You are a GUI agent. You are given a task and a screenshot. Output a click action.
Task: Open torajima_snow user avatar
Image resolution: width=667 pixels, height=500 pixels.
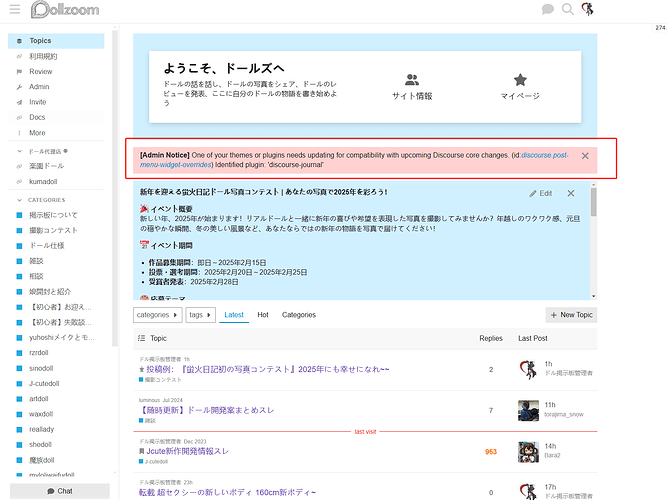coord(528,410)
